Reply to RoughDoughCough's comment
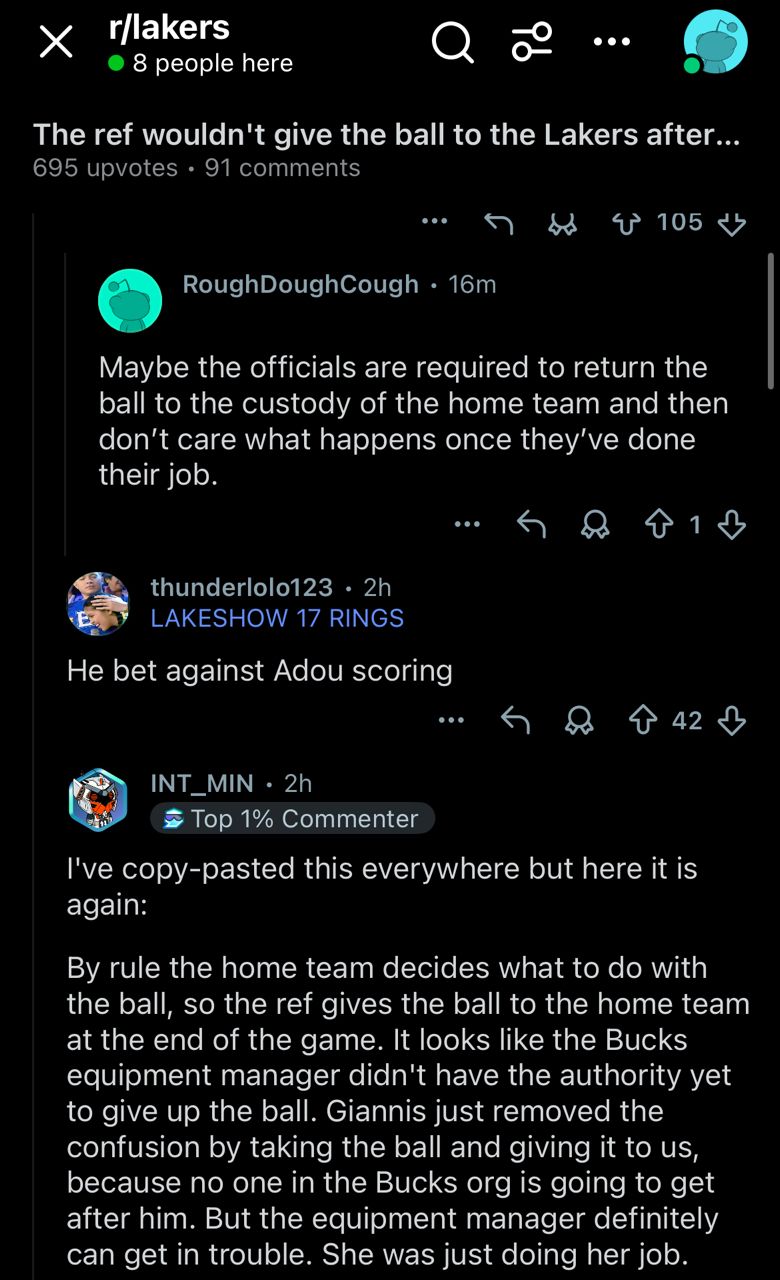This screenshot has width=780, height=1280. coord(531,525)
